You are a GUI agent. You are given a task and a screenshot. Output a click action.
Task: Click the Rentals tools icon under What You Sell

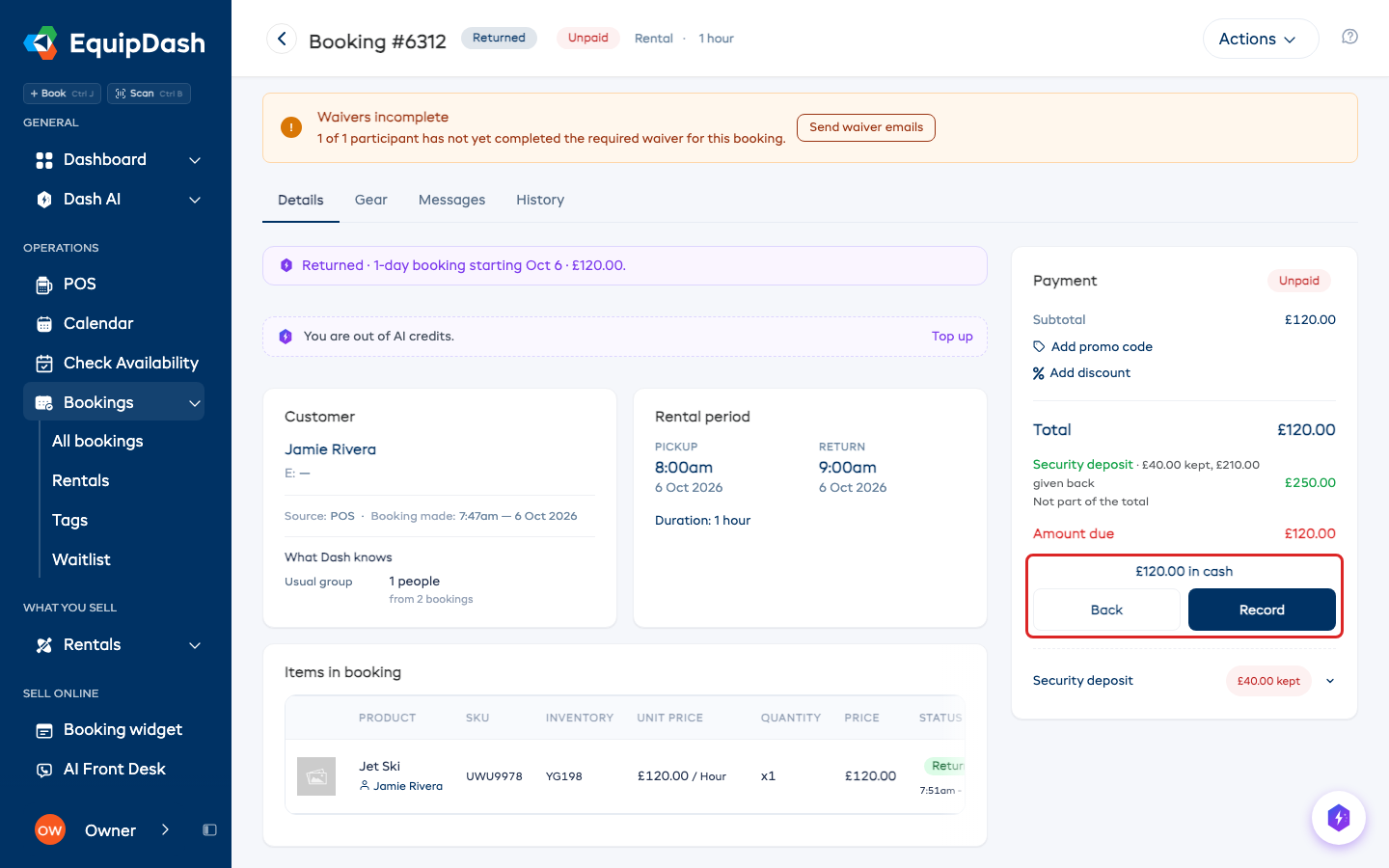[x=44, y=645]
